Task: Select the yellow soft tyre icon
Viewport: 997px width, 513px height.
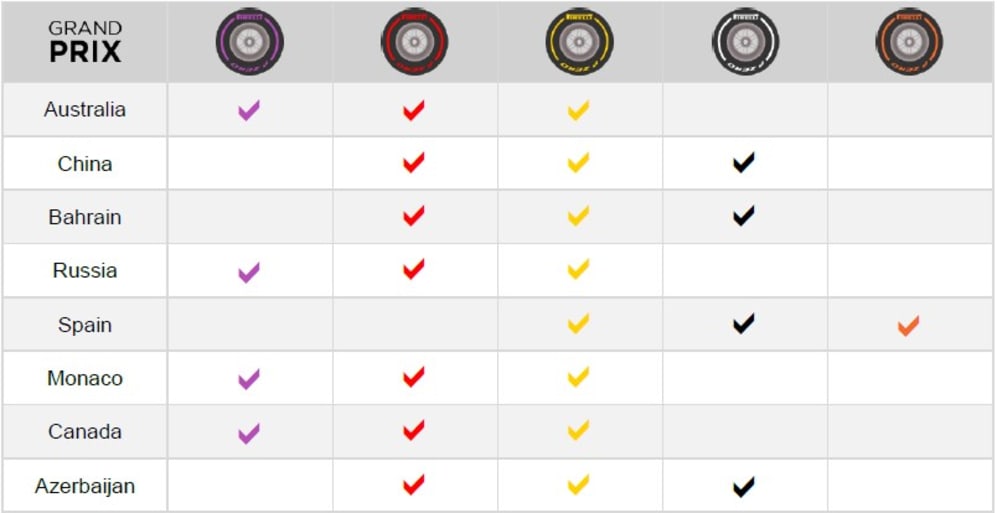Action: click(x=579, y=42)
